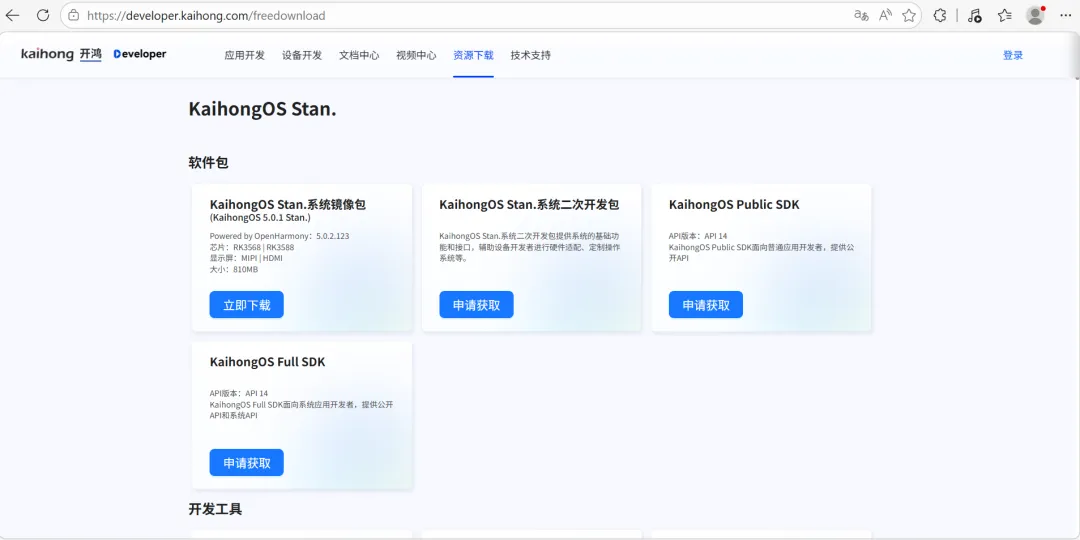This screenshot has width=1080, height=540.
Task: Open the 设备开发 menu
Action: pyautogui.click(x=302, y=56)
